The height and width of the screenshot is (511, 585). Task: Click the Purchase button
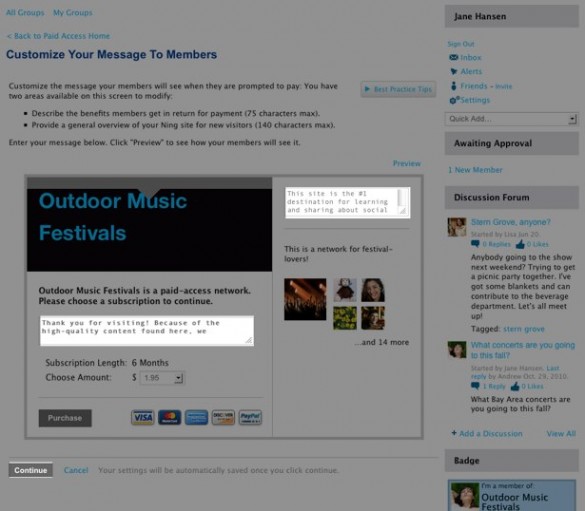(65, 418)
